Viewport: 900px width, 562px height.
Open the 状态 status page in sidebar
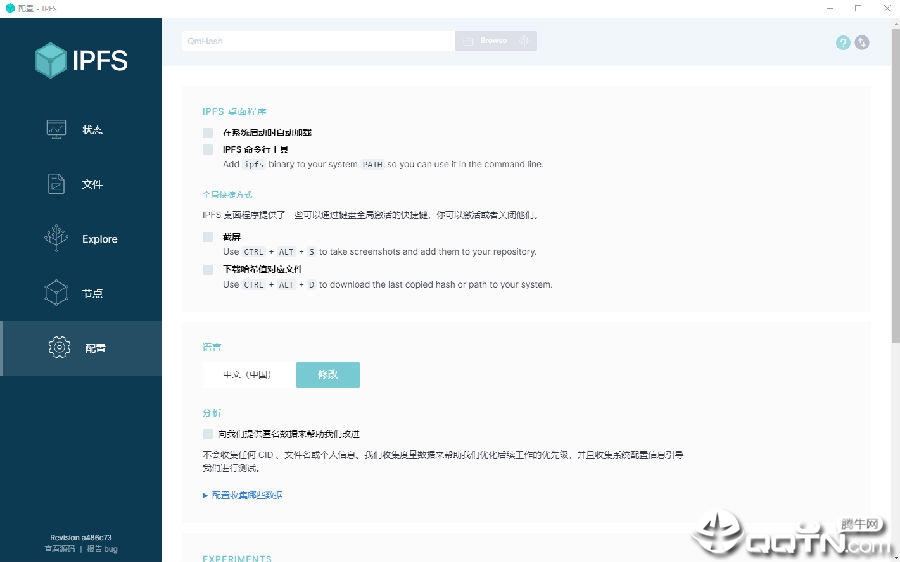81,129
